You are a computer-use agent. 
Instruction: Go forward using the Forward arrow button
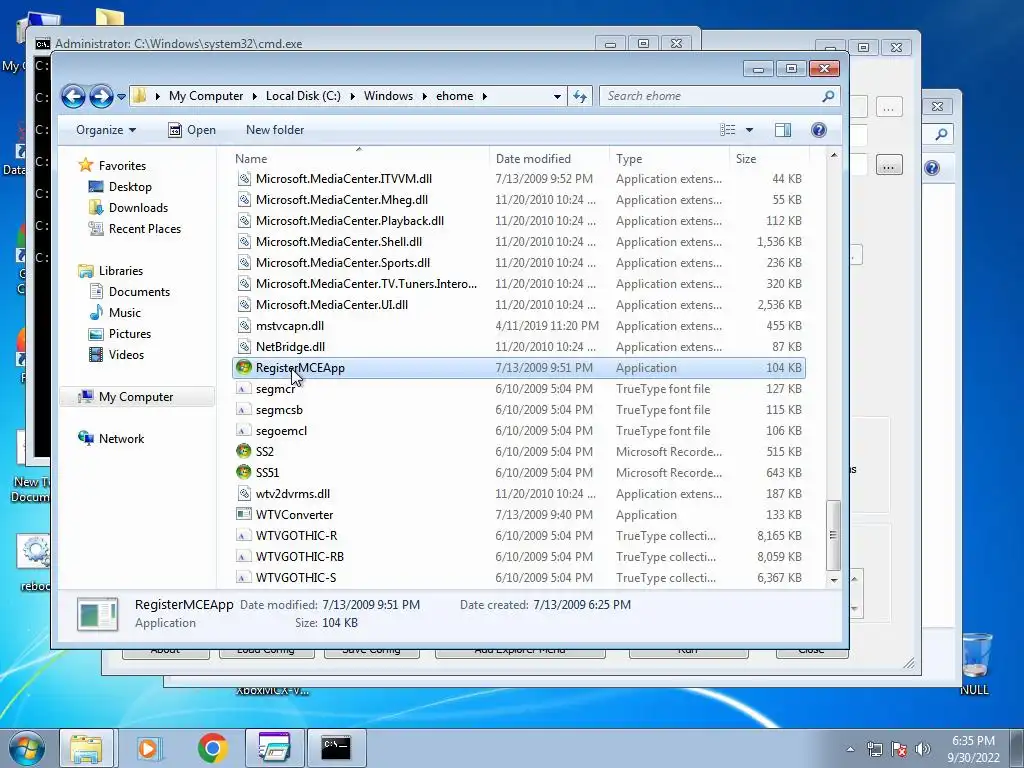(101, 97)
